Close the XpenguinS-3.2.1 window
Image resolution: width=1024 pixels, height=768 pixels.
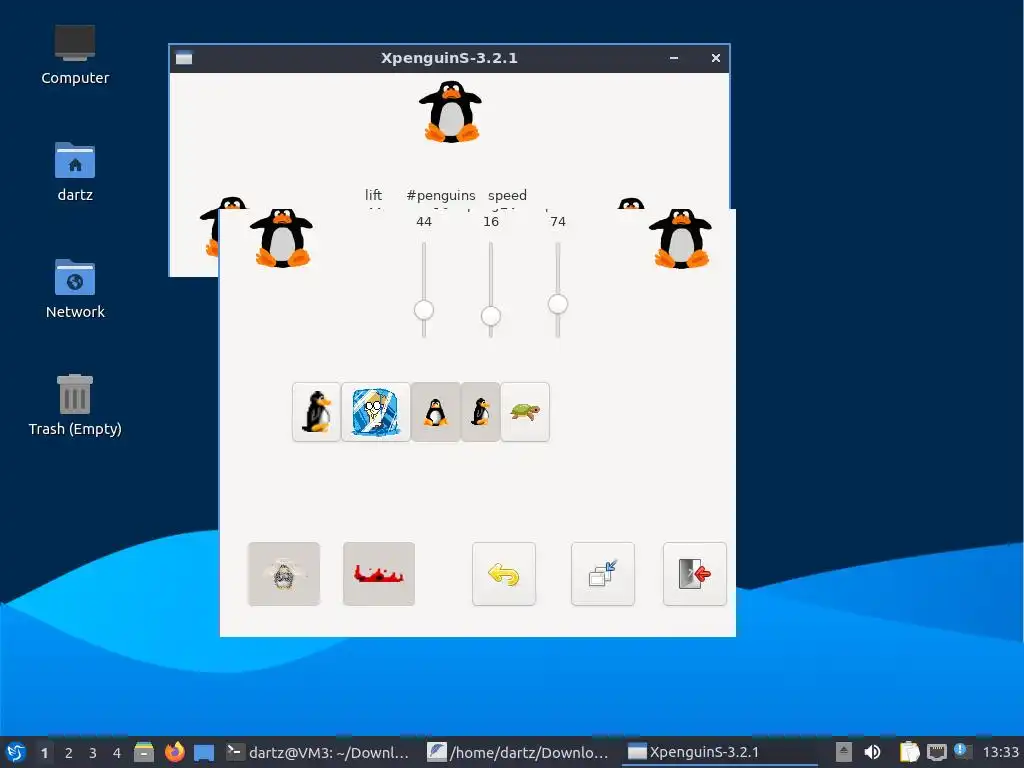(716, 58)
